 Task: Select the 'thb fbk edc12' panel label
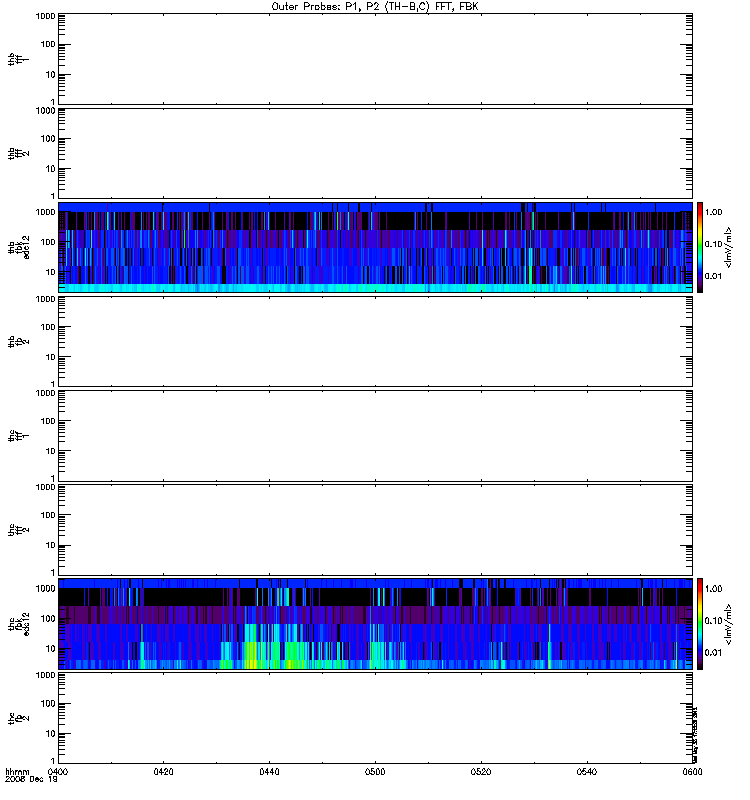coord(18,247)
